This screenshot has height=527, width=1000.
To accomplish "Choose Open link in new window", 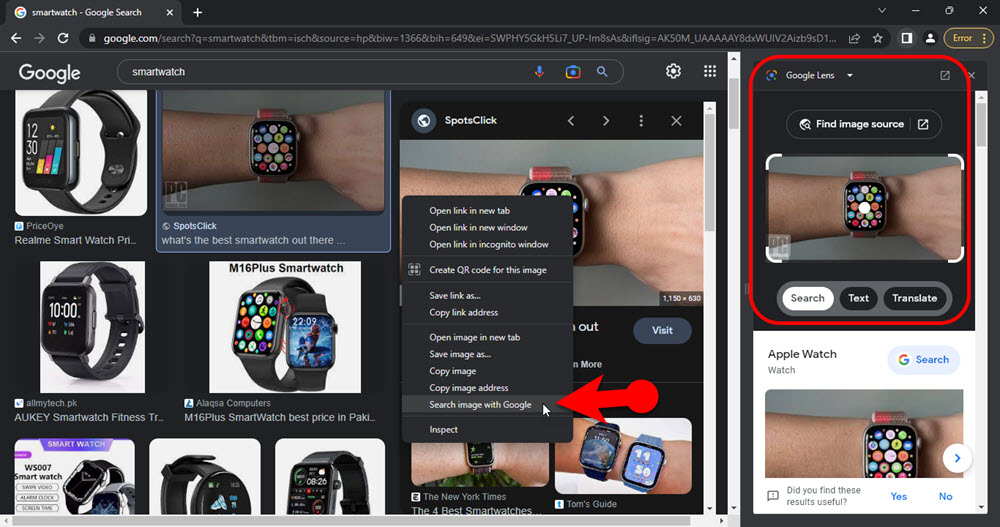I will [x=487, y=227].
